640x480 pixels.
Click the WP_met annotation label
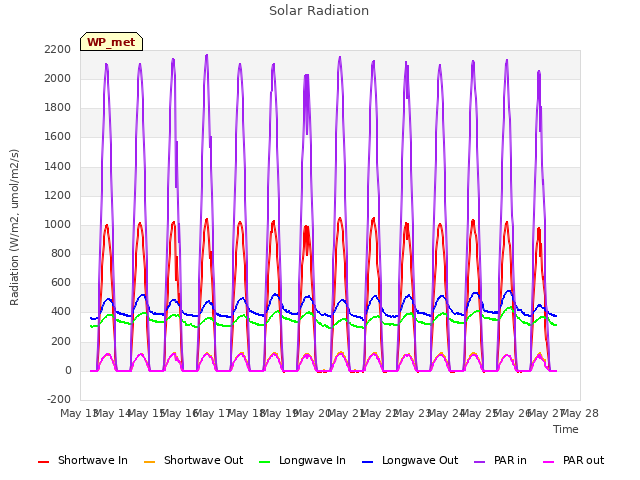[111, 42]
